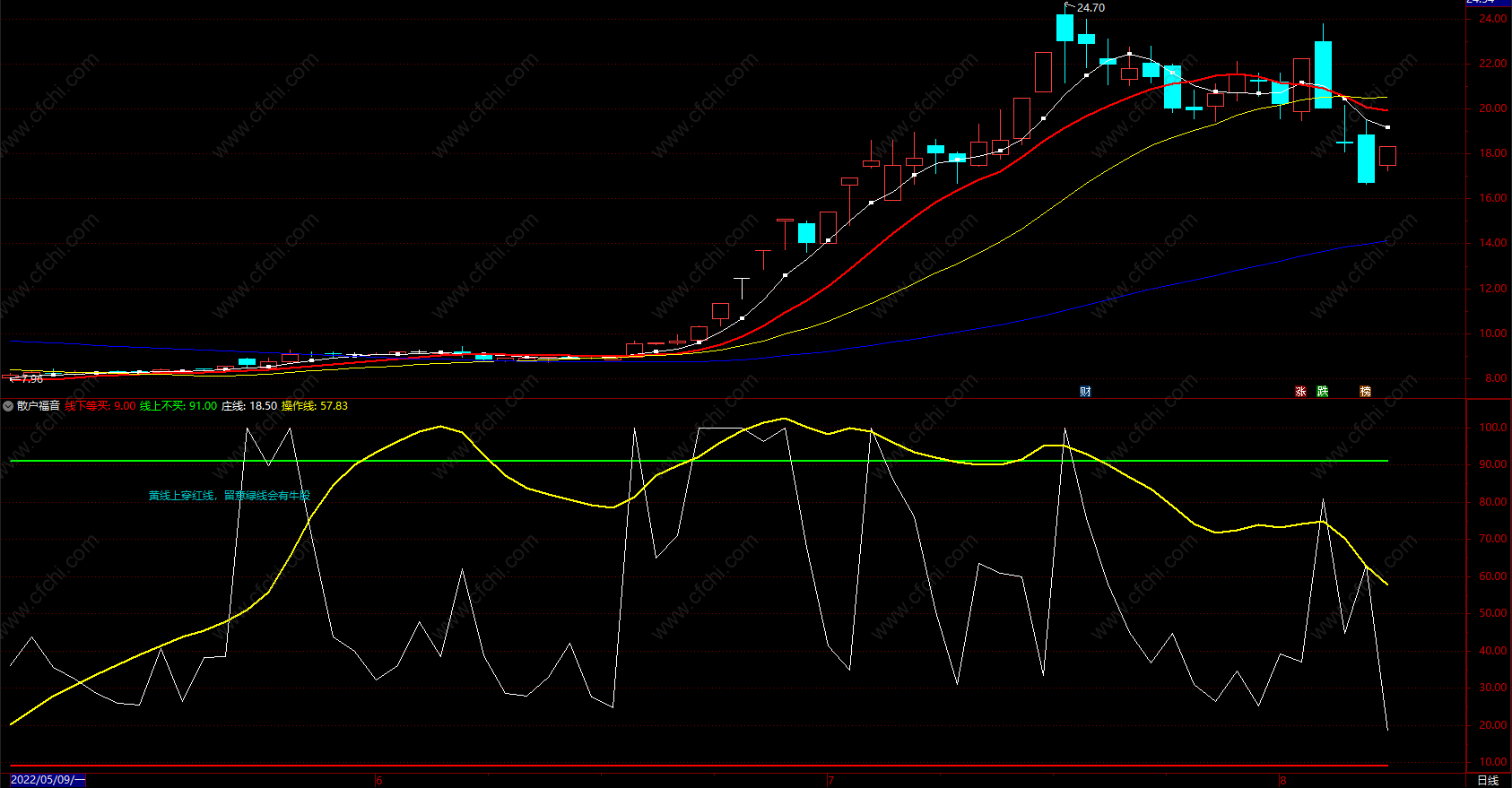Viewport: 1512px width, 788px height.
Task: Open the 散户福音 indicator name label
Action: 39,406
